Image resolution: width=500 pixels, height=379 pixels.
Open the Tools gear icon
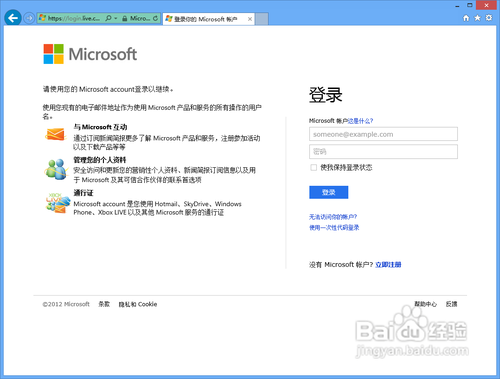489,18
